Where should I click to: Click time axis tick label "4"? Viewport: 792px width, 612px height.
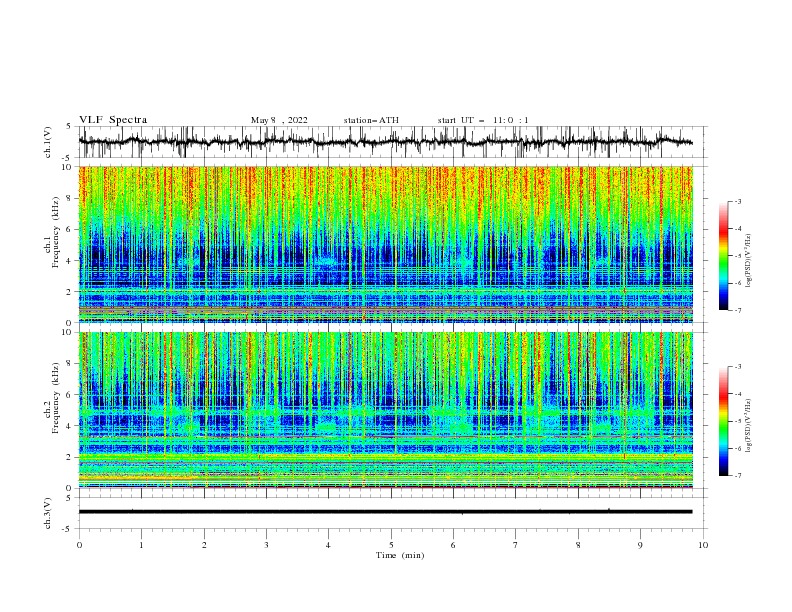point(328,545)
